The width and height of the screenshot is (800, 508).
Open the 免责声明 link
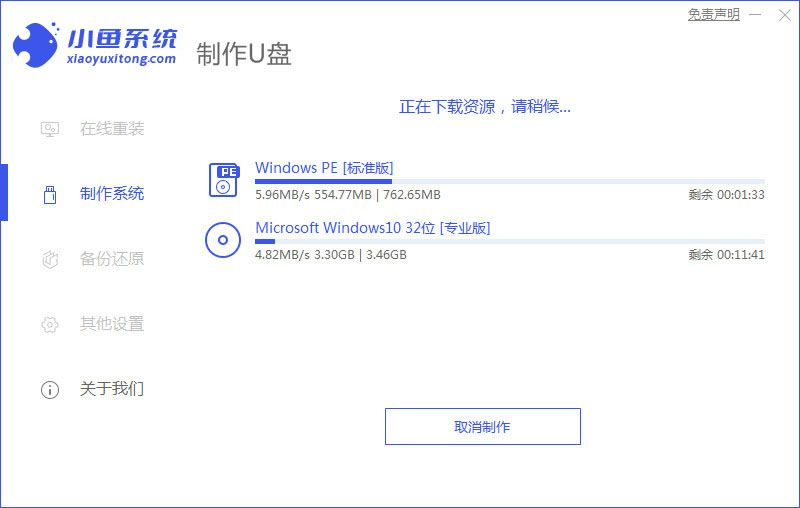(714, 15)
